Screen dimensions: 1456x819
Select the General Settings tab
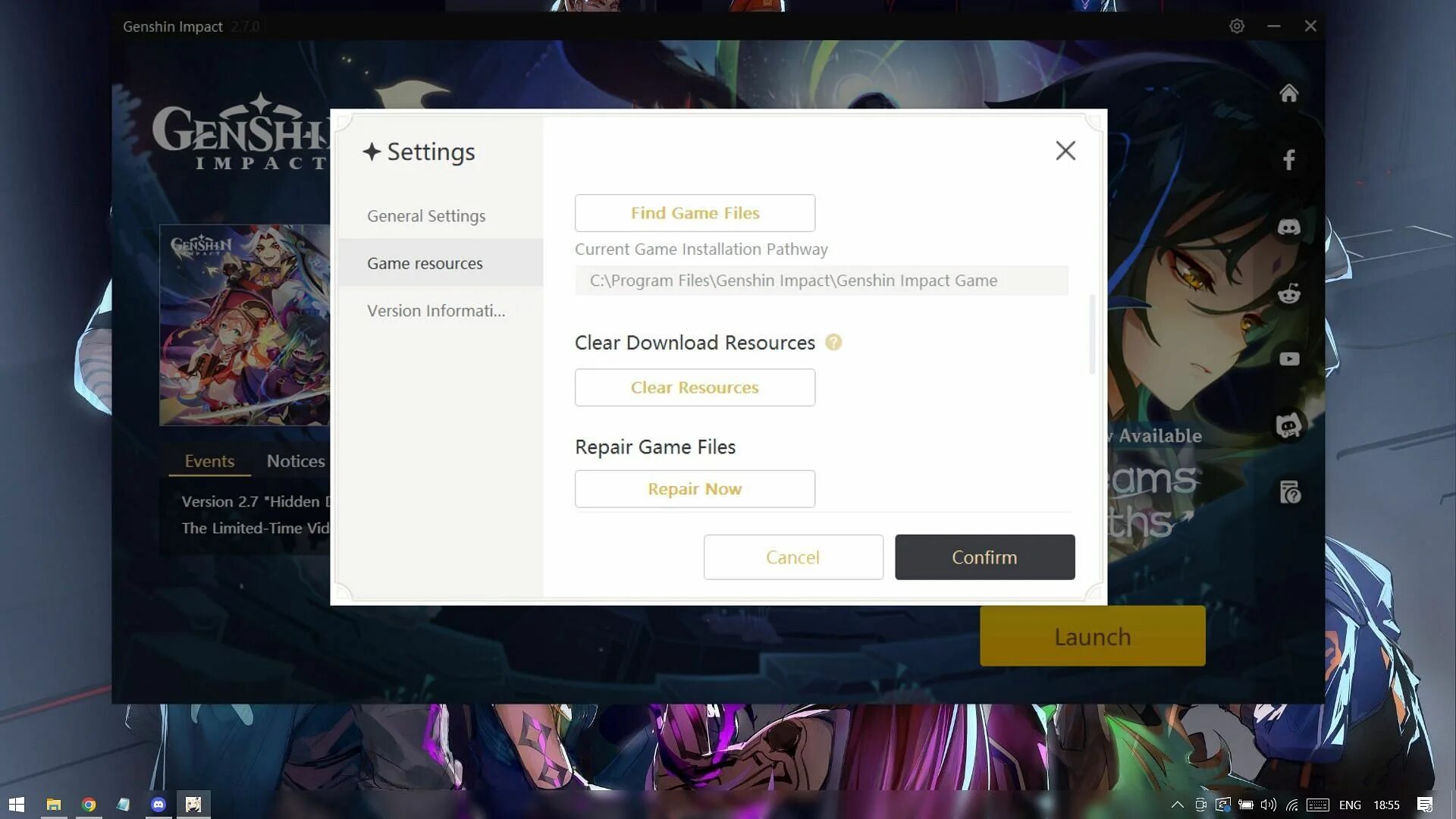pyautogui.click(x=425, y=215)
